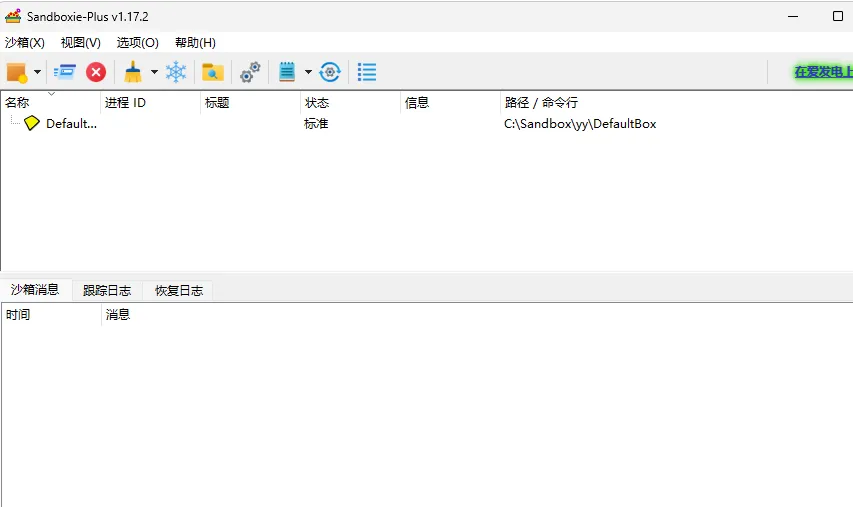Click the blue notepad edit ini icon

287,72
